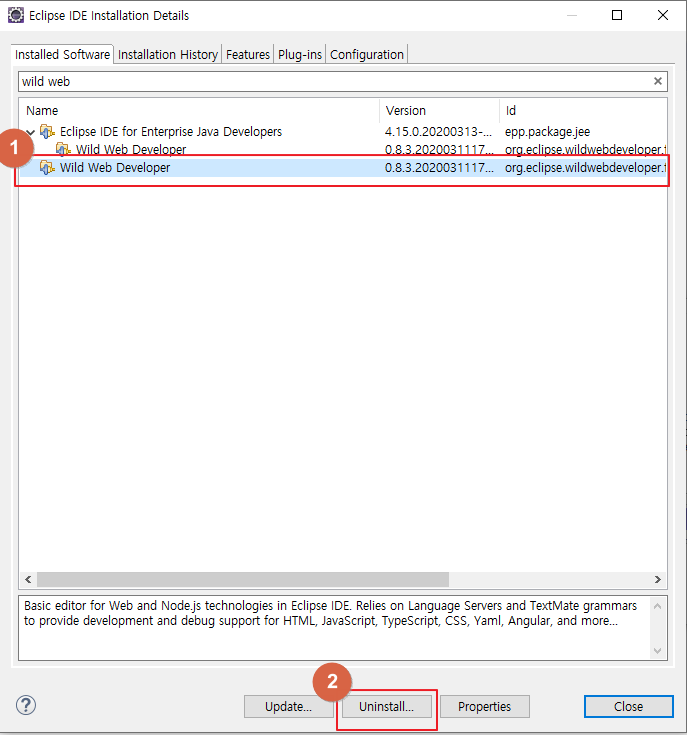
Task: Click the highlighted row's 0.8.3.2020031117... version cell
Action: [x=439, y=167]
